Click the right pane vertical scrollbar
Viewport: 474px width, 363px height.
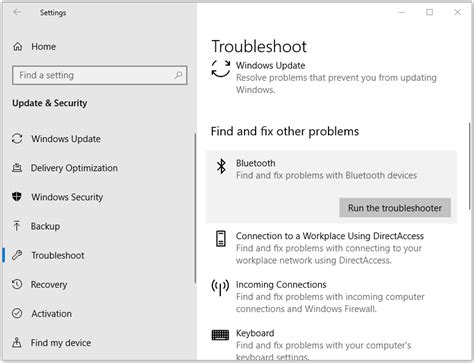pyautogui.click(x=470, y=166)
